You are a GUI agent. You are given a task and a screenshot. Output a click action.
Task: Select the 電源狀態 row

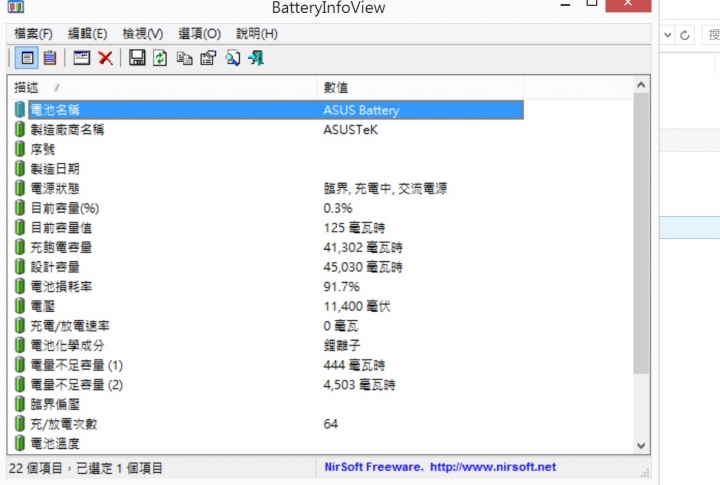pyautogui.click(x=269, y=188)
